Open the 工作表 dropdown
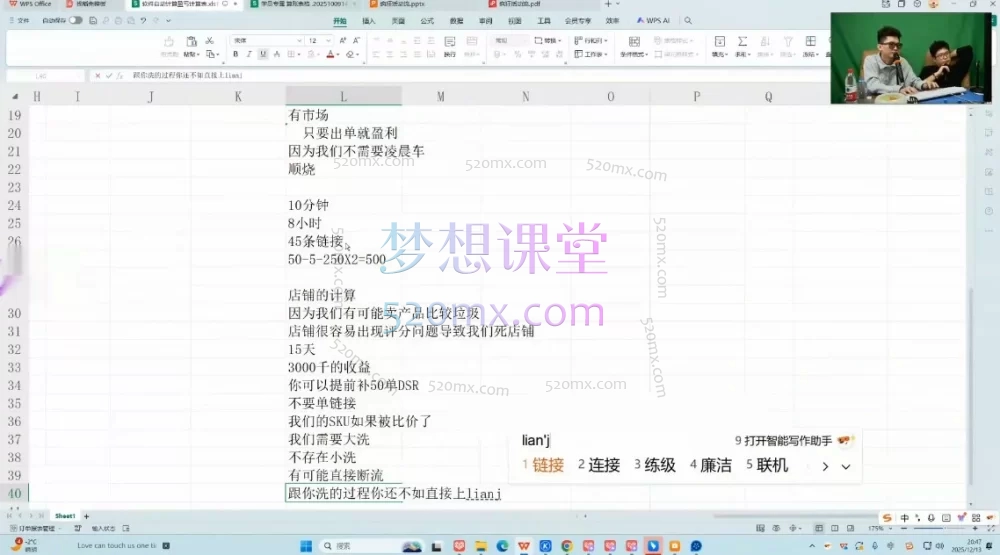Screen dimensions: 1000x555 pos(591,54)
